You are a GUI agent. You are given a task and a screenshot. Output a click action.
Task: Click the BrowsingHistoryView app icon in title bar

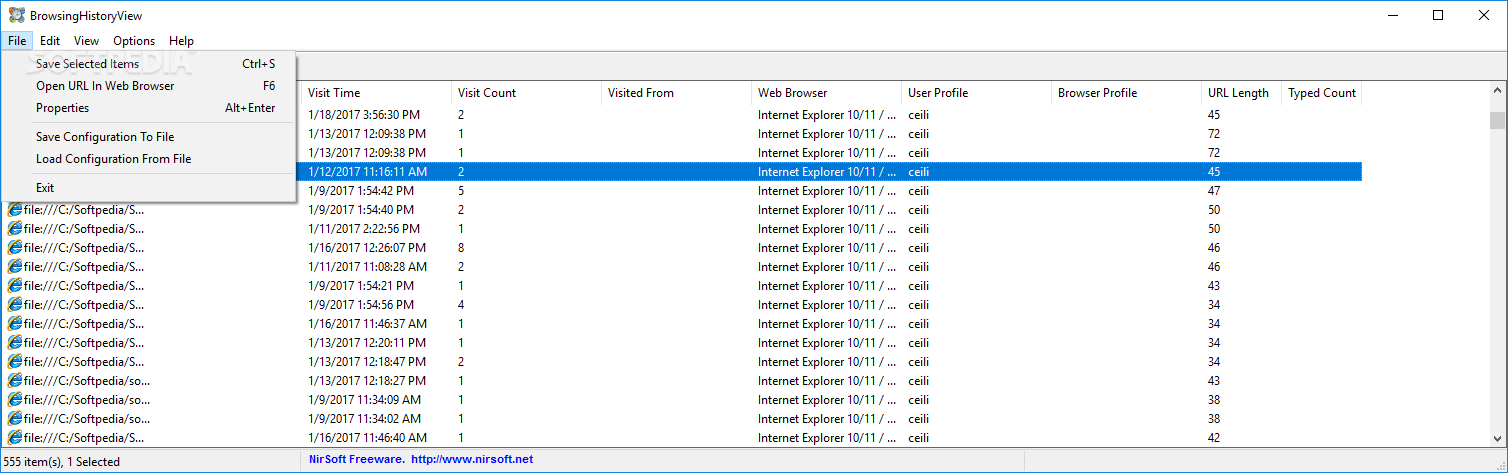pyautogui.click(x=16, y=15)
